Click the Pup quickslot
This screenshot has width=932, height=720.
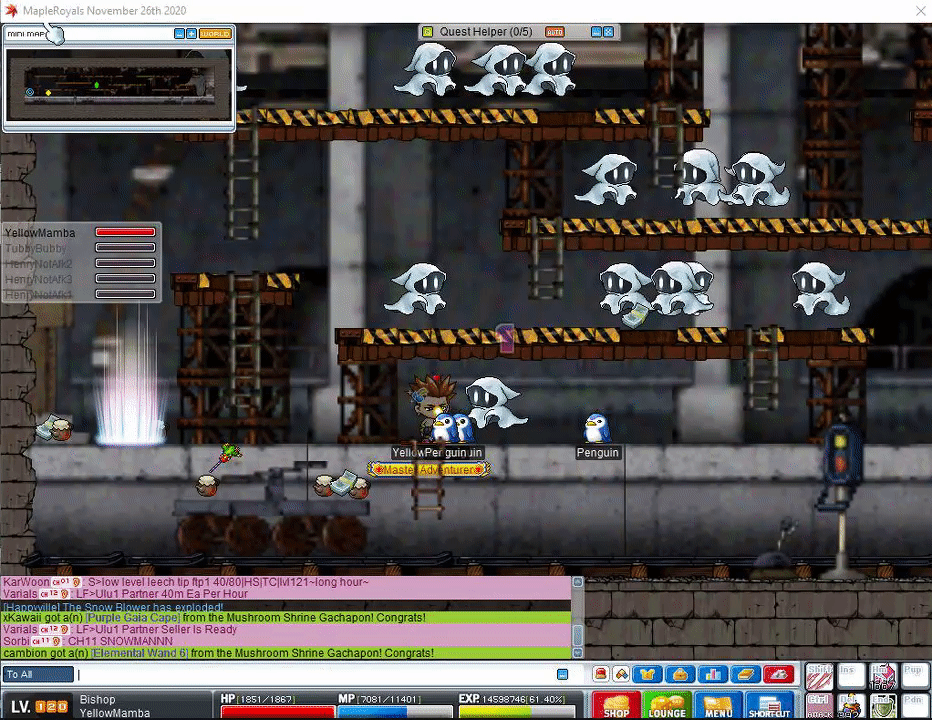(x=915, y=677)
